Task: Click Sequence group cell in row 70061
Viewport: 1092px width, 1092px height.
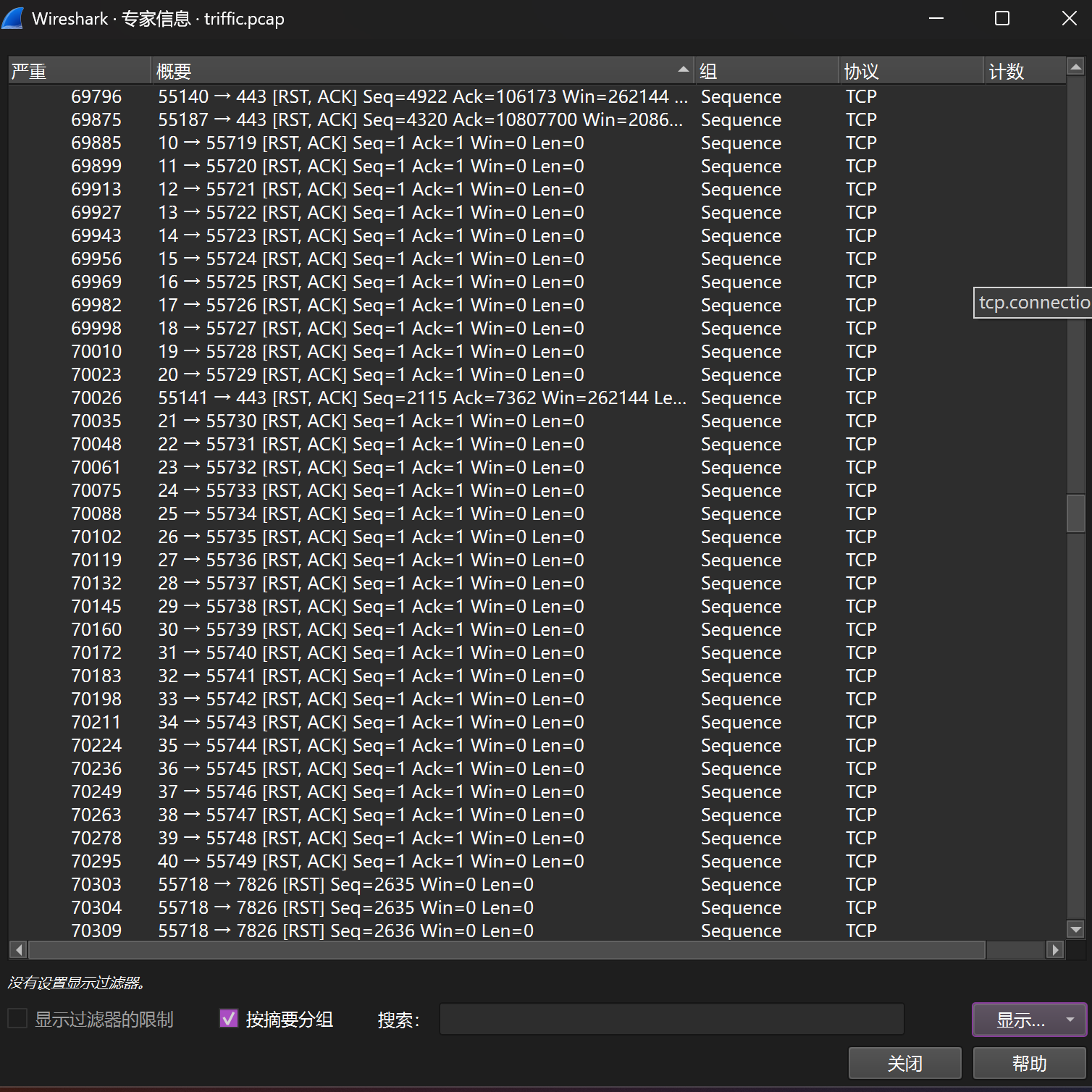Action: click(x=741, y=467)
